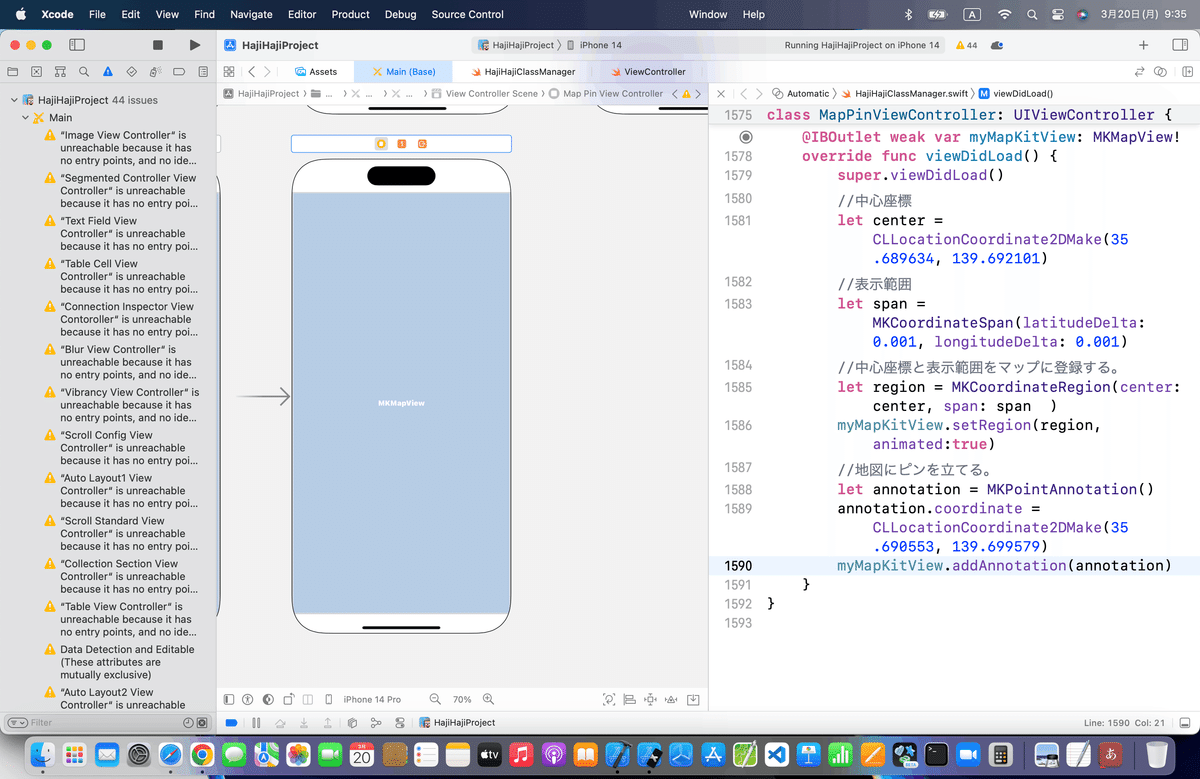Open the viewDidLoad() jump bar menu
Image resolution: width=1200 pixels, height=779 pixels.
tap(1016, 93)
